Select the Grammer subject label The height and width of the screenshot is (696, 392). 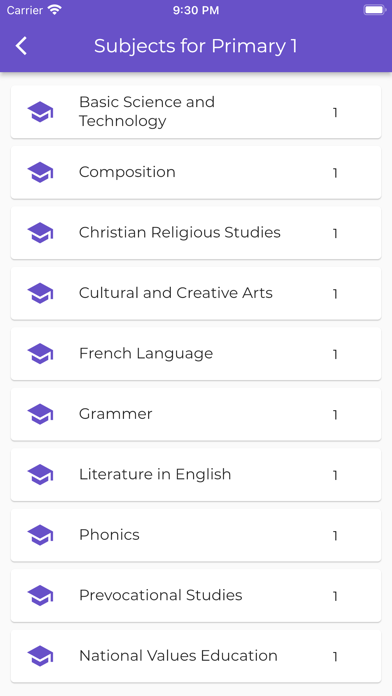(115, 414)
